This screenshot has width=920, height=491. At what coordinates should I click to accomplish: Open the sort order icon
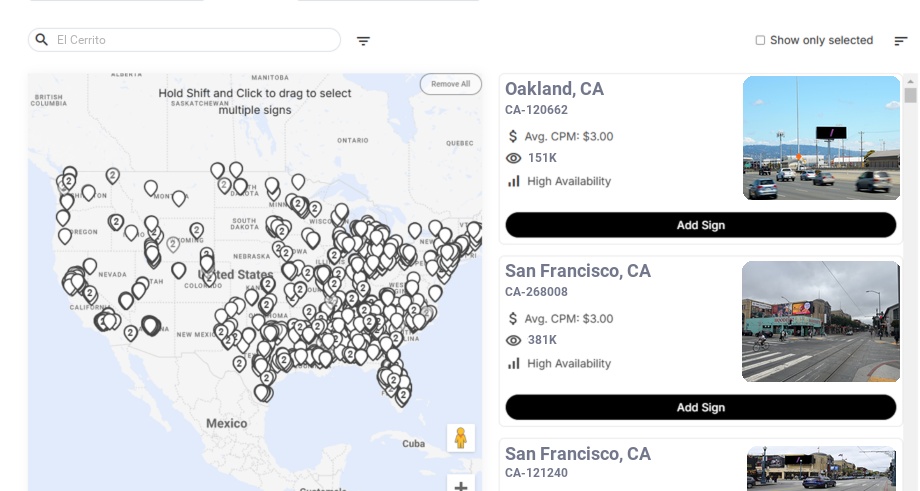click(x=901, y=41)
